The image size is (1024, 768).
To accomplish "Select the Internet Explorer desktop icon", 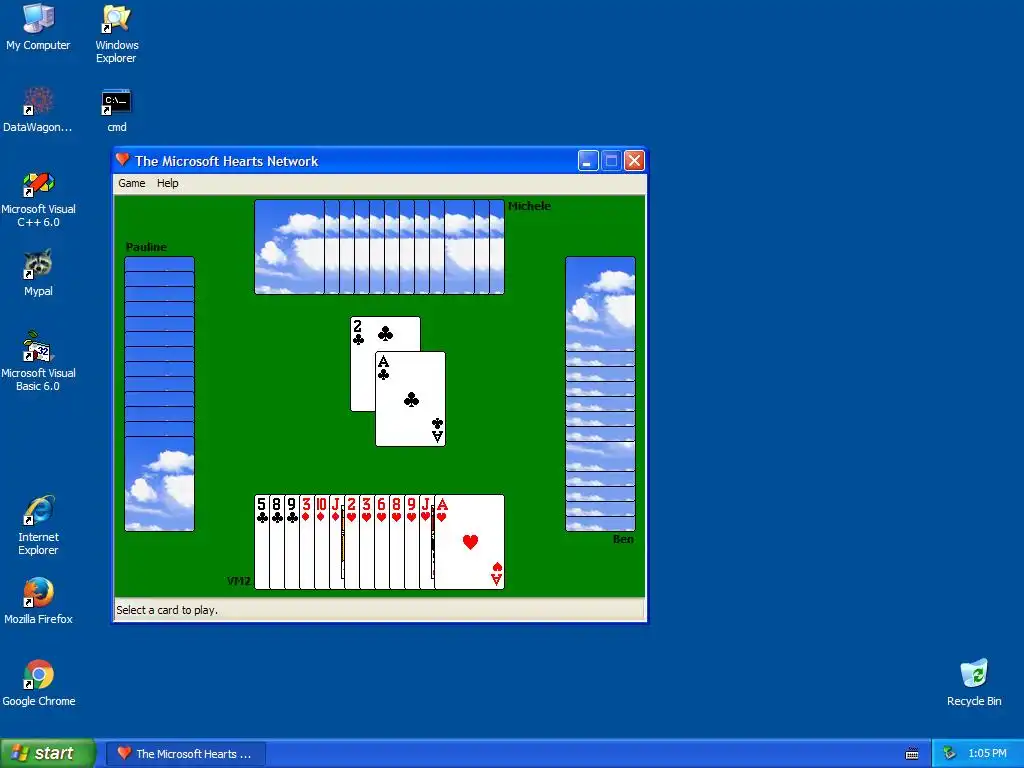I will (38, 526).
